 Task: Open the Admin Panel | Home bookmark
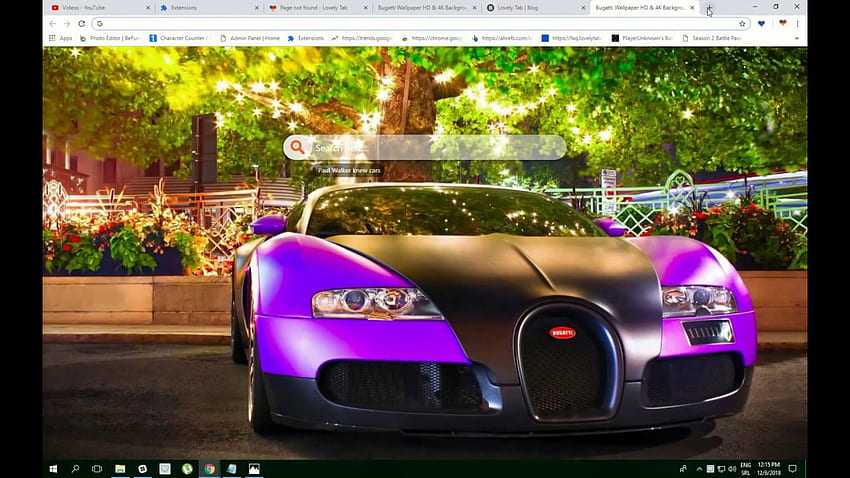pos(250,38)
